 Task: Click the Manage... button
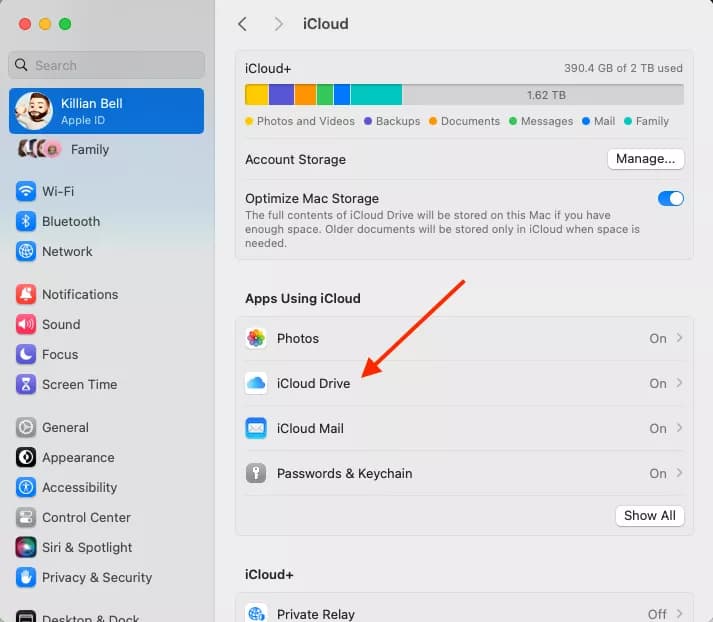pos(645,159)
